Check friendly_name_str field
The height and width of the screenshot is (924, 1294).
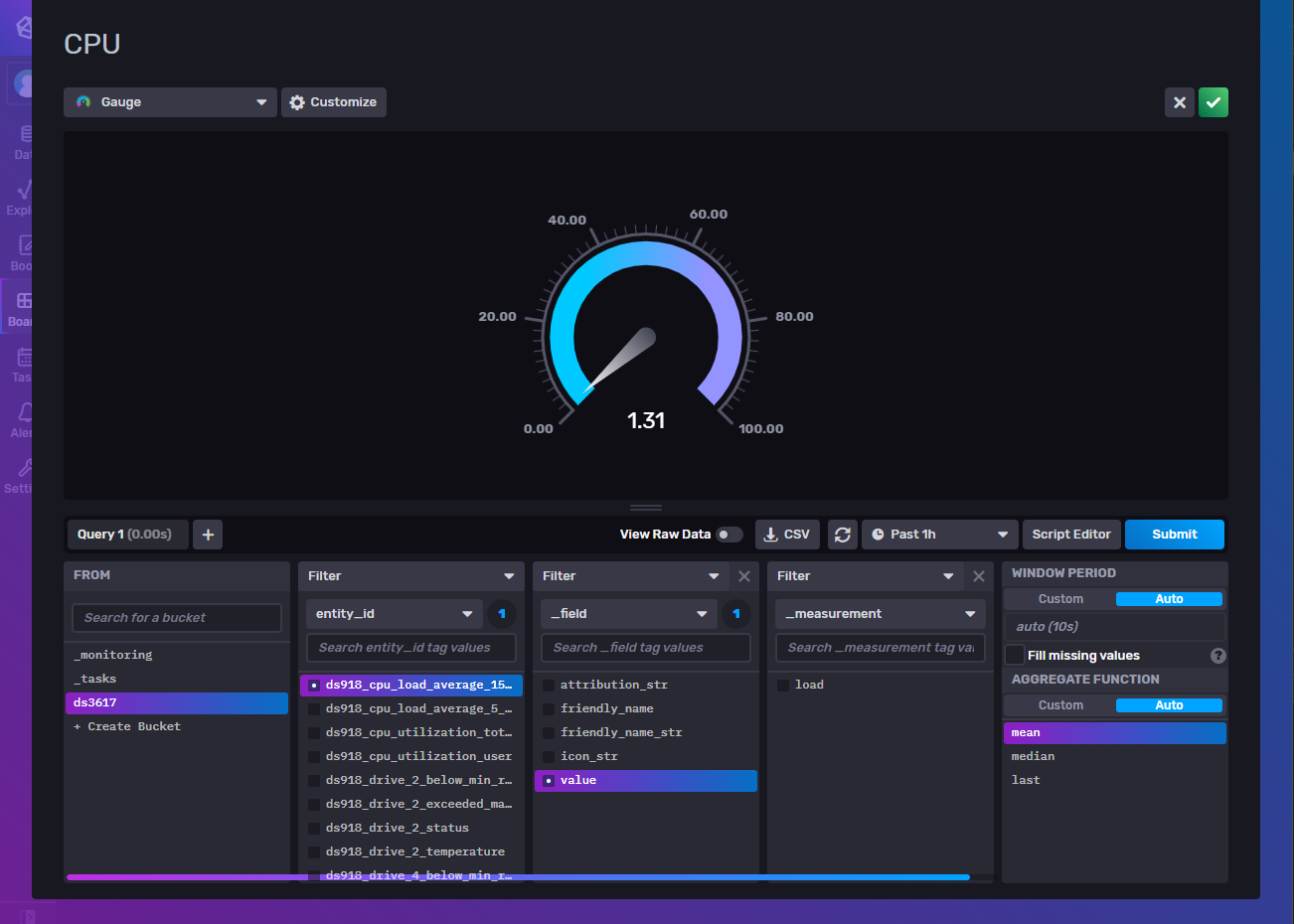coord(646,733)
